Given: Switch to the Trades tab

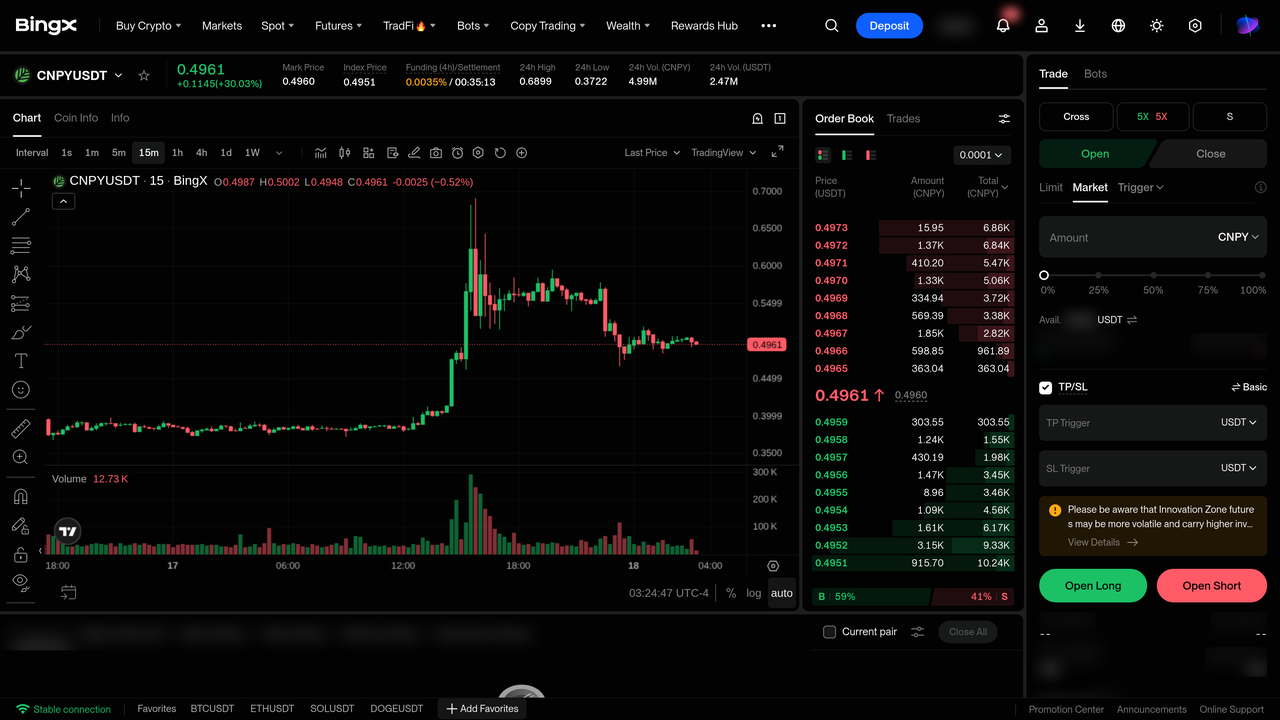Looking at the screenshot, I should [903, 118].
